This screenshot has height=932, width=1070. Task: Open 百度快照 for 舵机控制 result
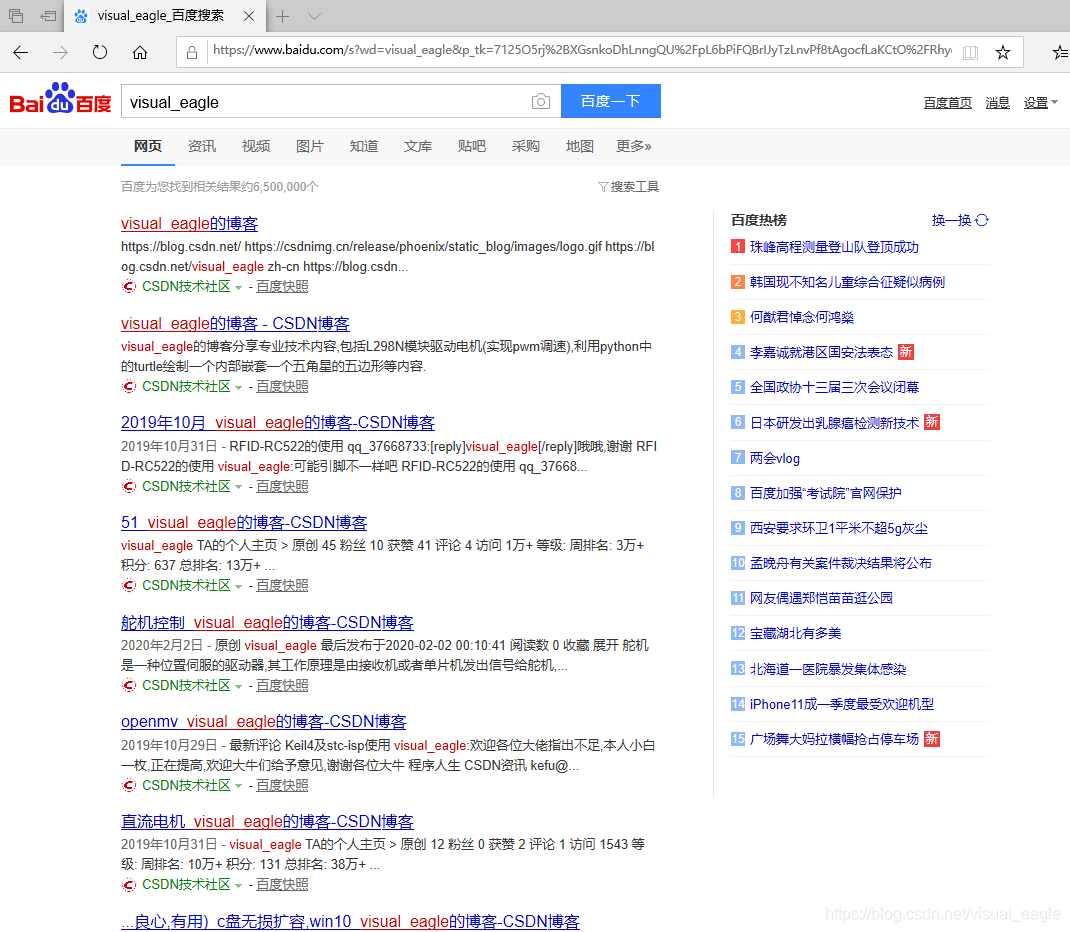[282, 686]
